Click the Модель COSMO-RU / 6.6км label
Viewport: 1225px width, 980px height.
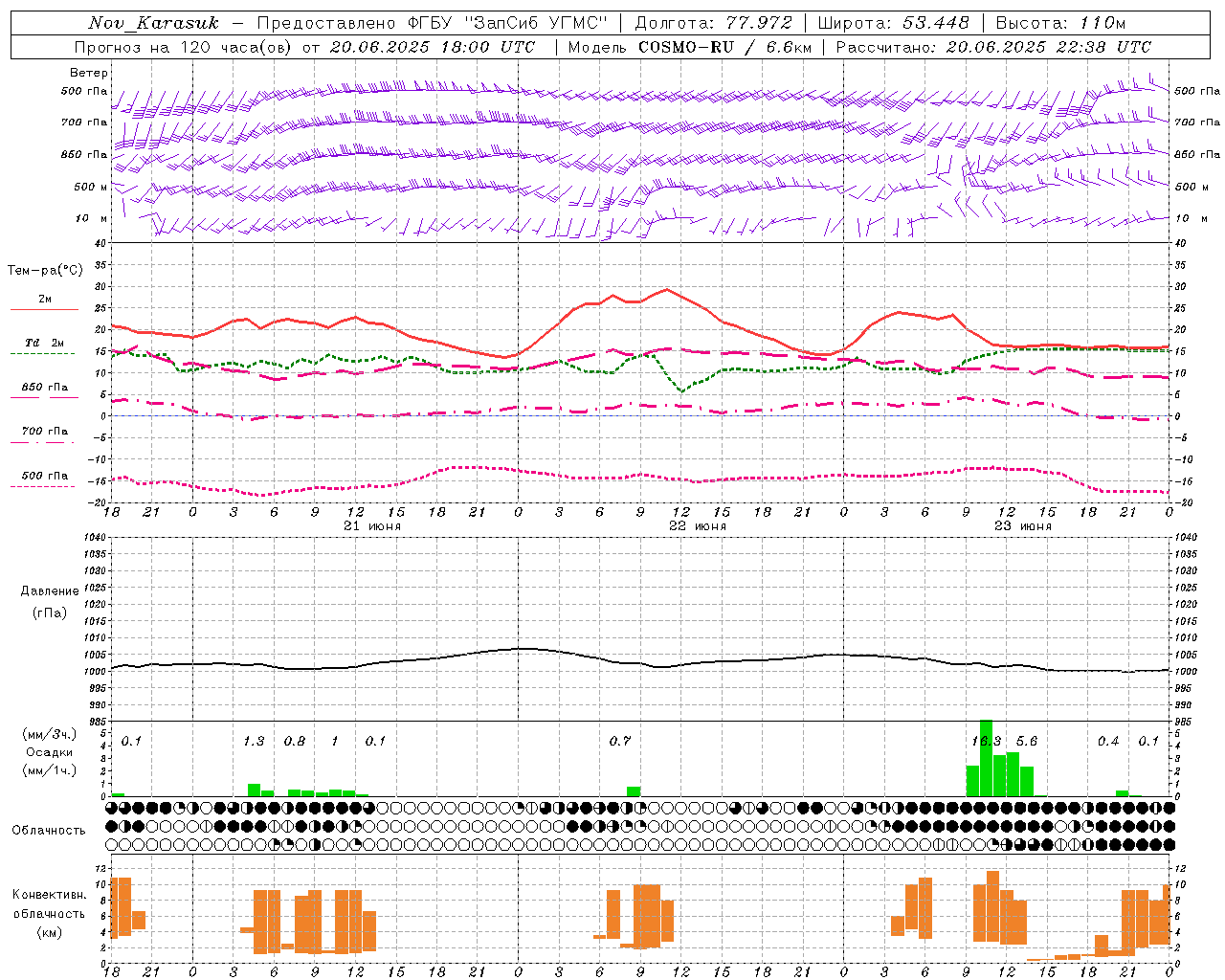[690, 46]
